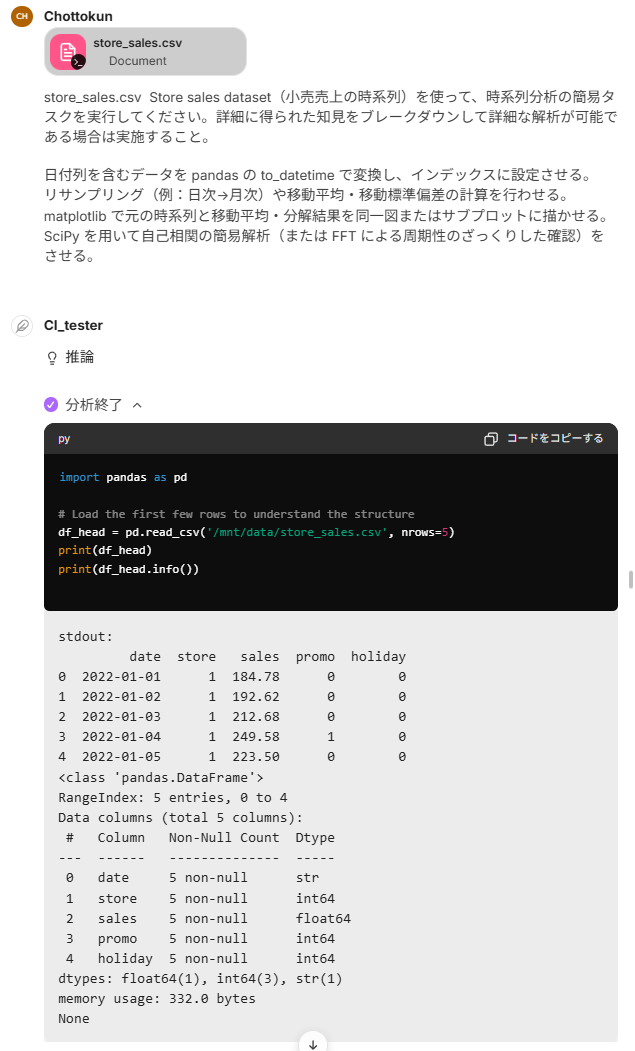
Task: Click the scroll-to-bottom arrow button
Action: click(313, 1043)
